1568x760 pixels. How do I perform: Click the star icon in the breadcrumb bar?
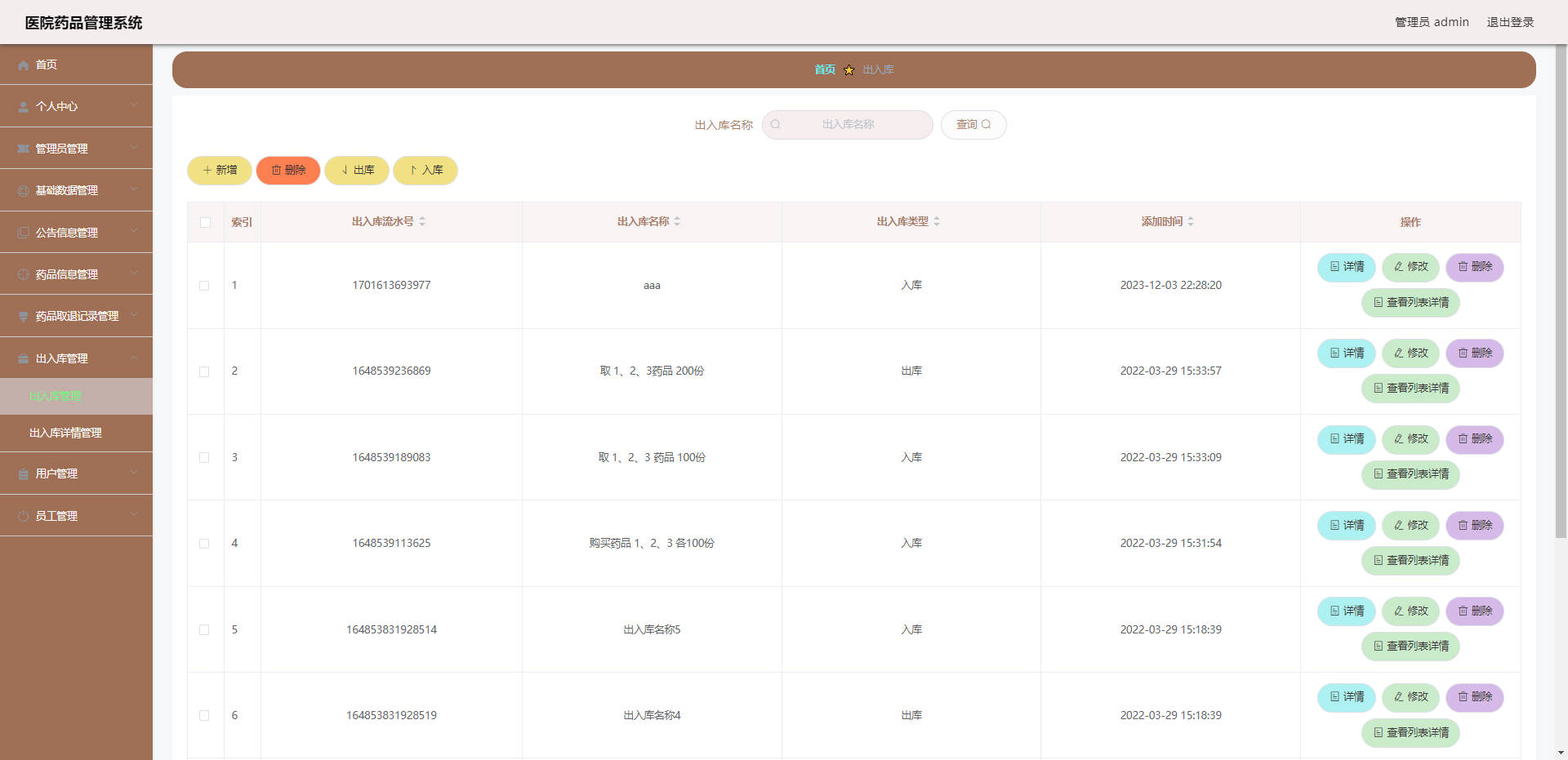tap(849, 70)
